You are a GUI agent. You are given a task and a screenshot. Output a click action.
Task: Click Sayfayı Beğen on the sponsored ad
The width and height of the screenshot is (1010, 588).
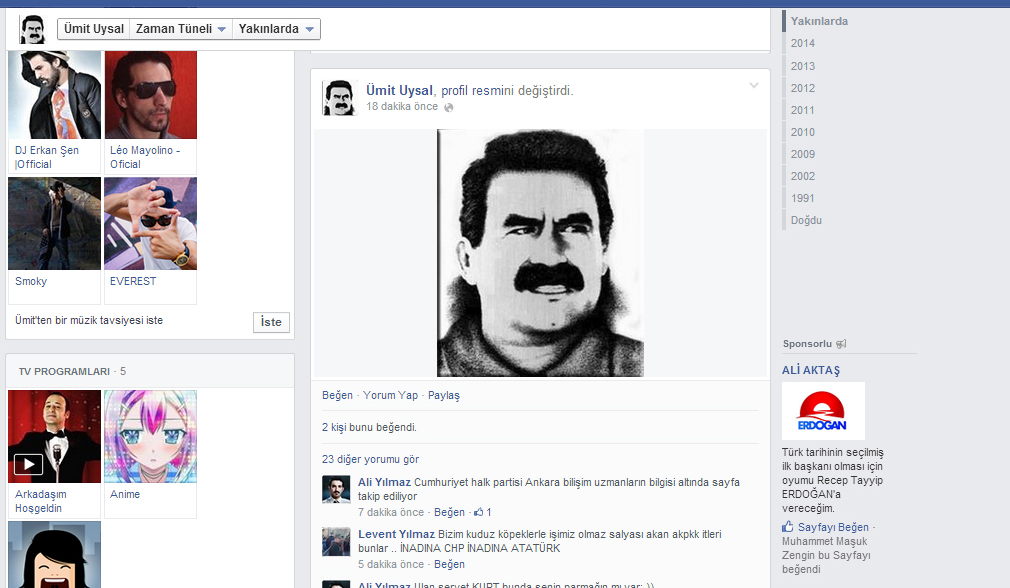point(833,527)
